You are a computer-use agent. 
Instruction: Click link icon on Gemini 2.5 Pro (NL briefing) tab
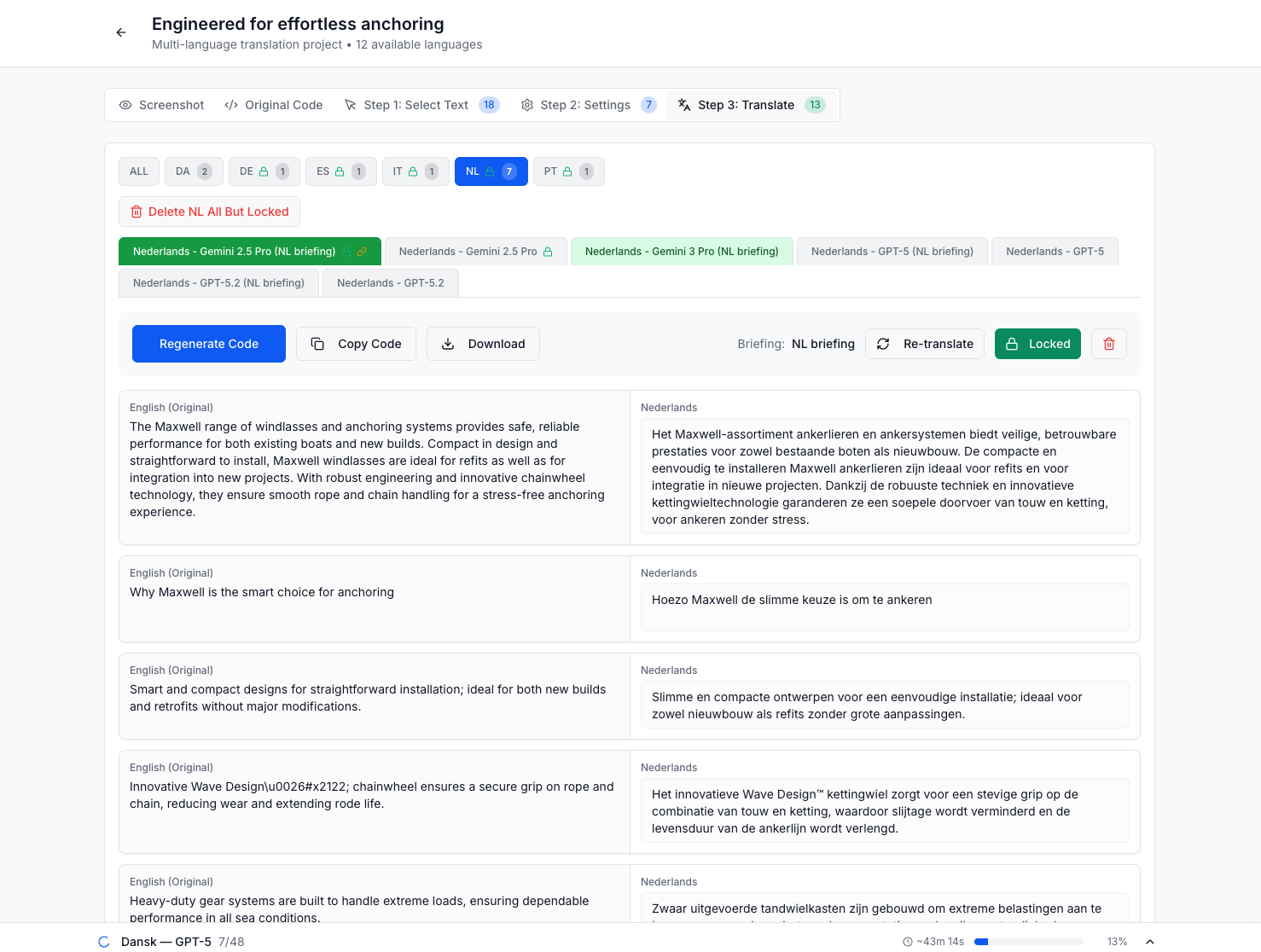(362, 252)
